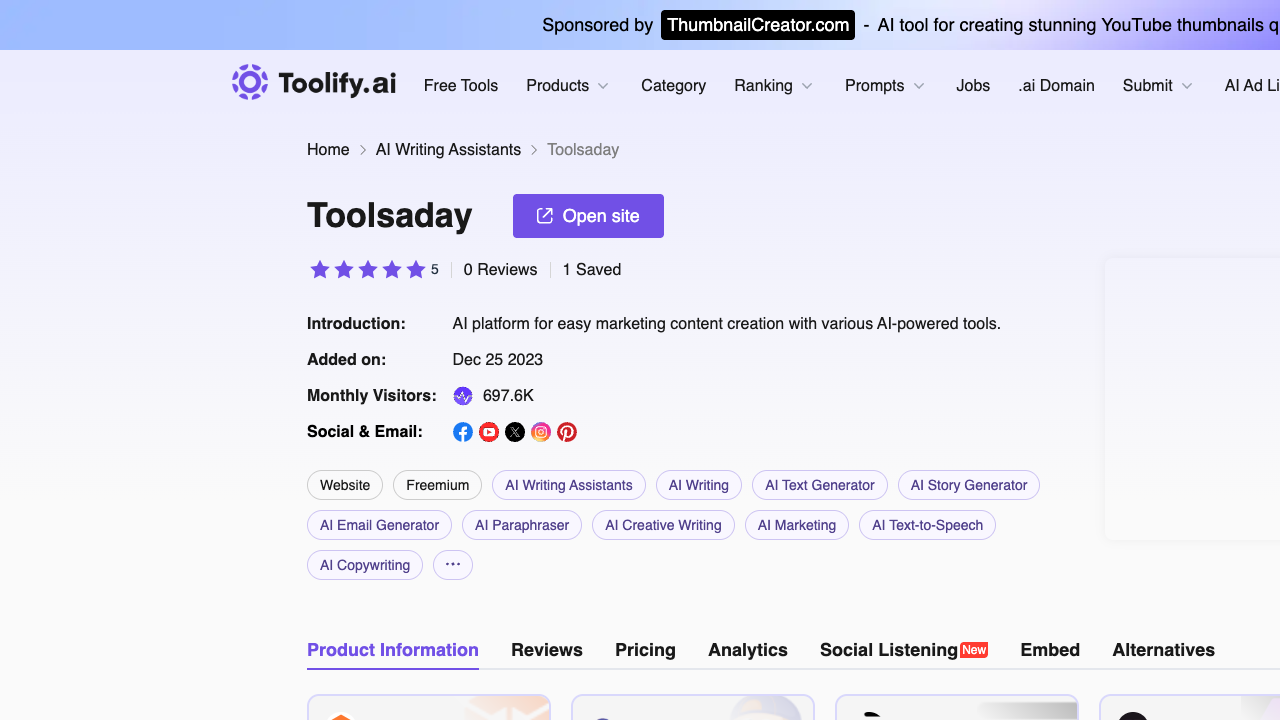This screenshot has height=720, width=1280.
Task: Open AI Writing Assistants breadcrumb link
Action: pyautogui.click(x=448, y=150)
